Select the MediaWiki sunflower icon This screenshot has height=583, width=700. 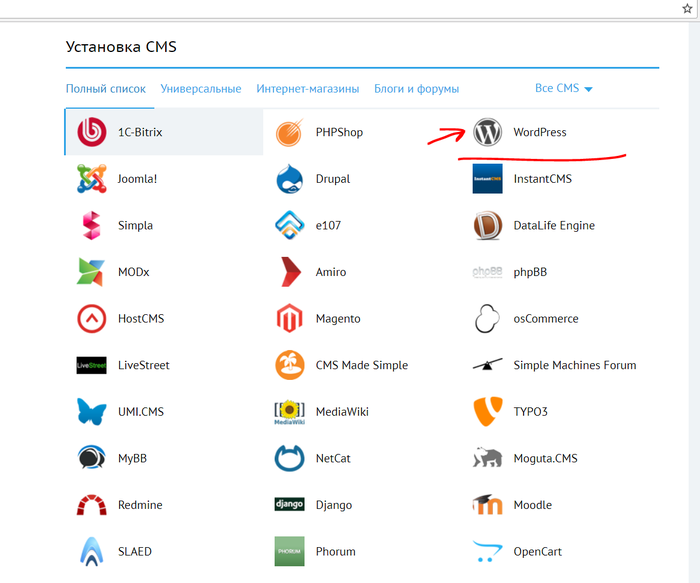289,412
